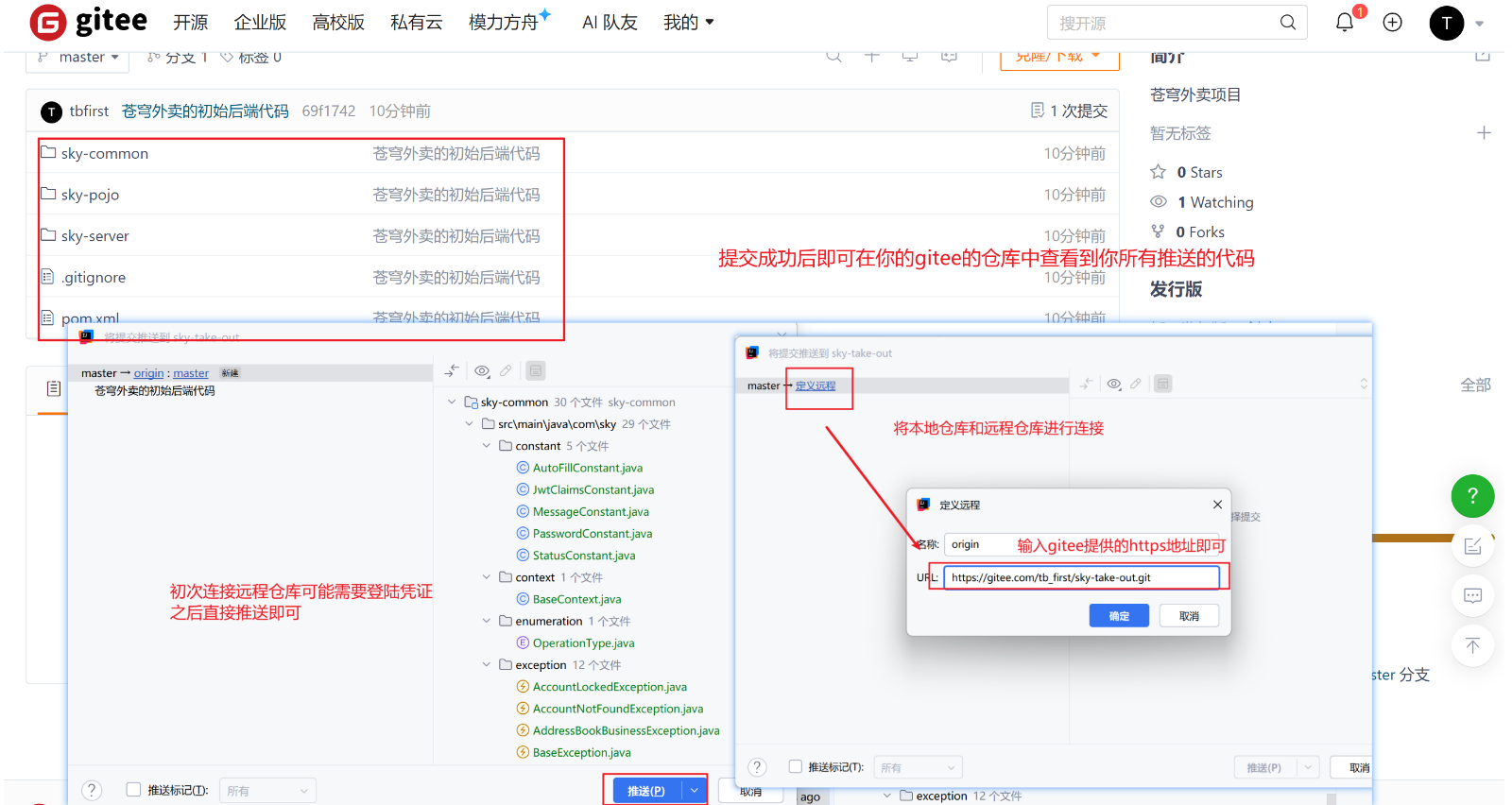Open the 我的 dropdown menu
Screen dimensions: 1512x805
point(688,23)
